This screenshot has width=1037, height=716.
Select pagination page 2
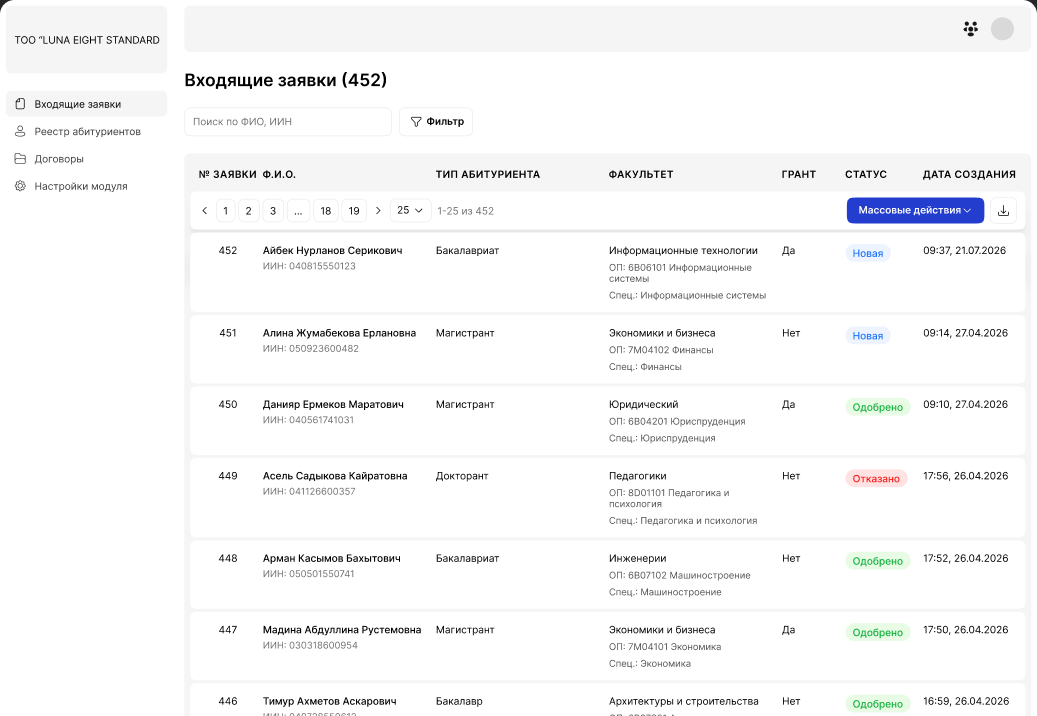249,211
